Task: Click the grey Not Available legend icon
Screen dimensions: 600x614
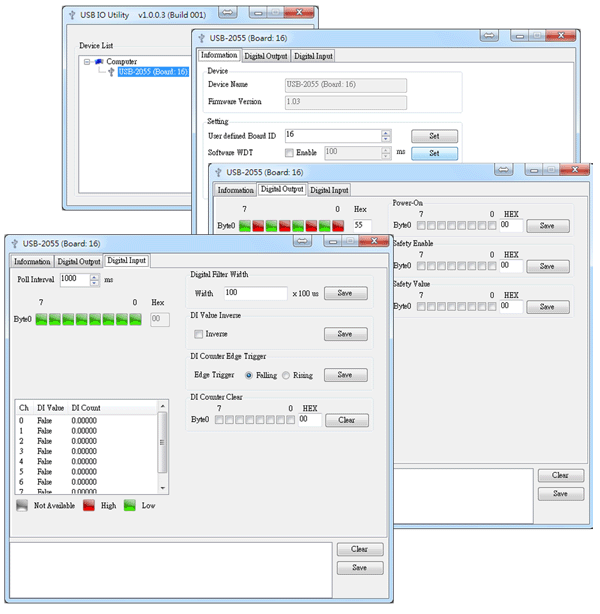Action: point(22,506)
